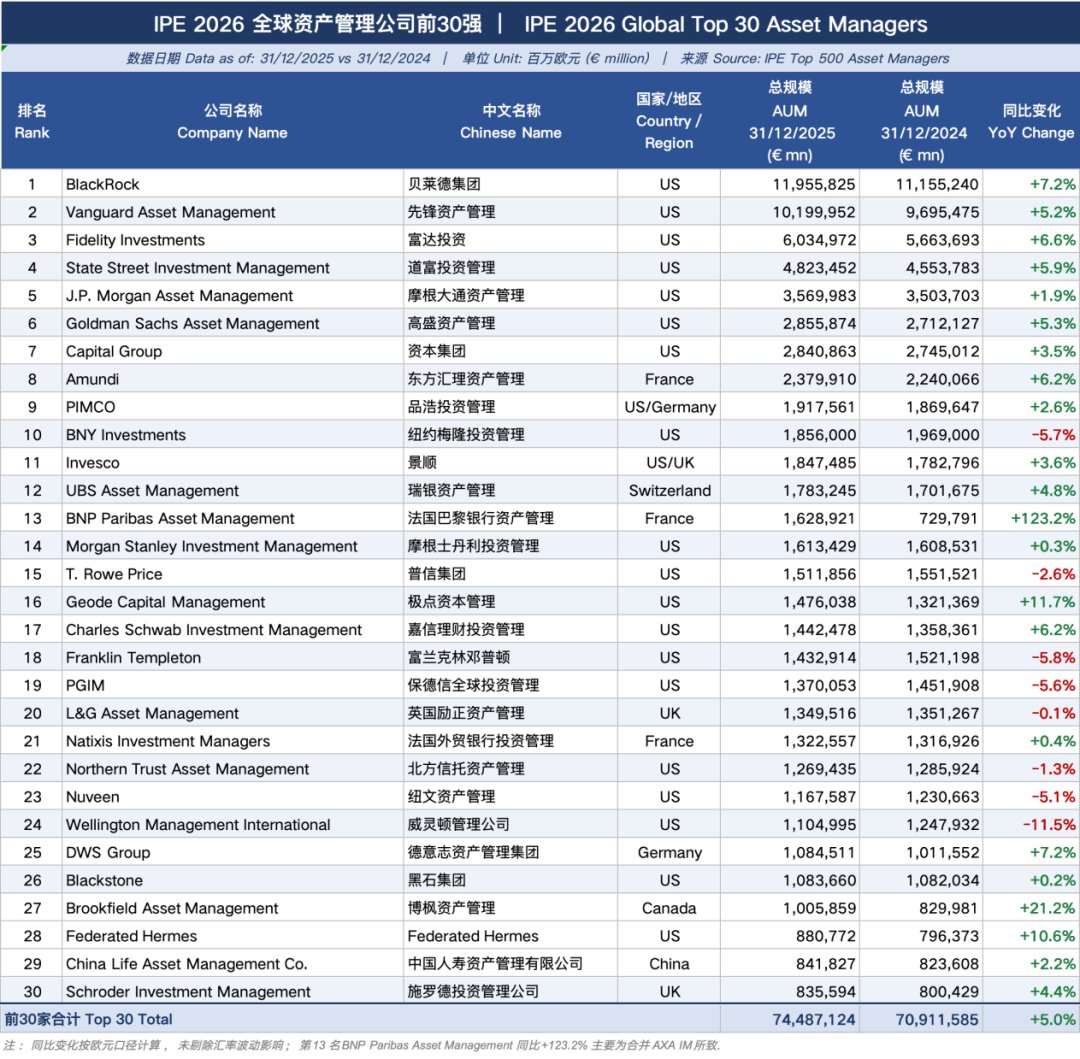Click the YoY Change column header
Viewport: 1080px width, 1059px height.
[x=1031, y=121]
